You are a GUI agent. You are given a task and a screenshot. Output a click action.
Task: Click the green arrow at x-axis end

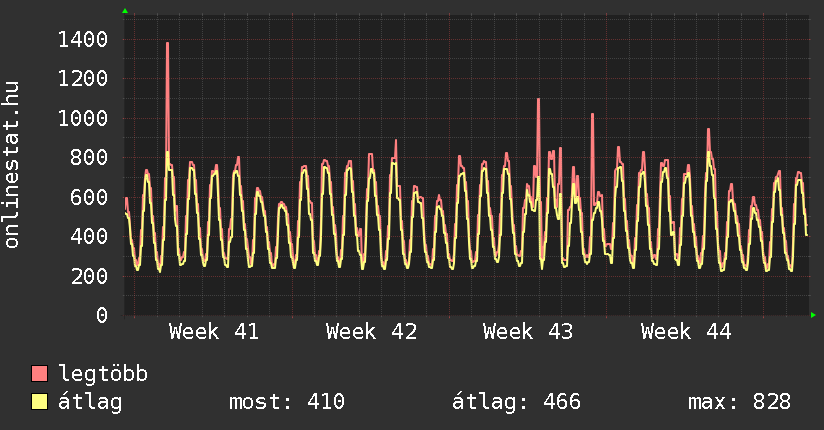coord(813,316)
